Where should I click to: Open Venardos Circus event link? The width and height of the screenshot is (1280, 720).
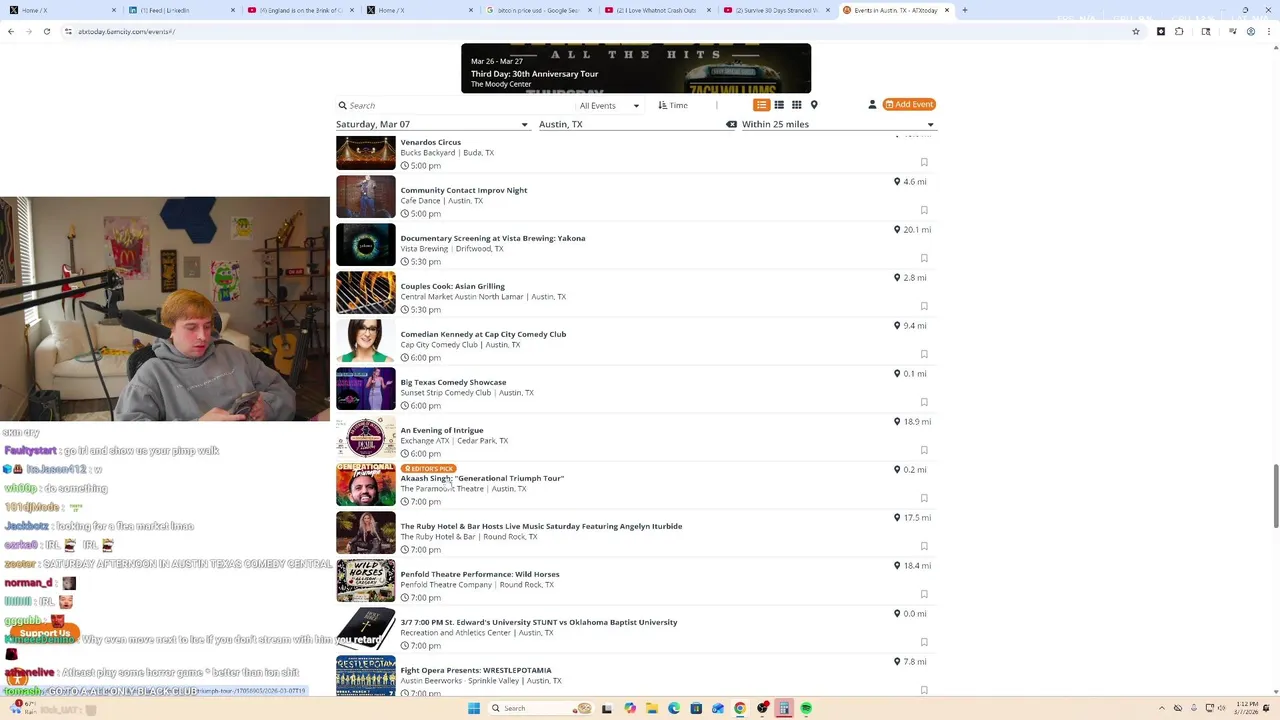click(x=430, y=142)
